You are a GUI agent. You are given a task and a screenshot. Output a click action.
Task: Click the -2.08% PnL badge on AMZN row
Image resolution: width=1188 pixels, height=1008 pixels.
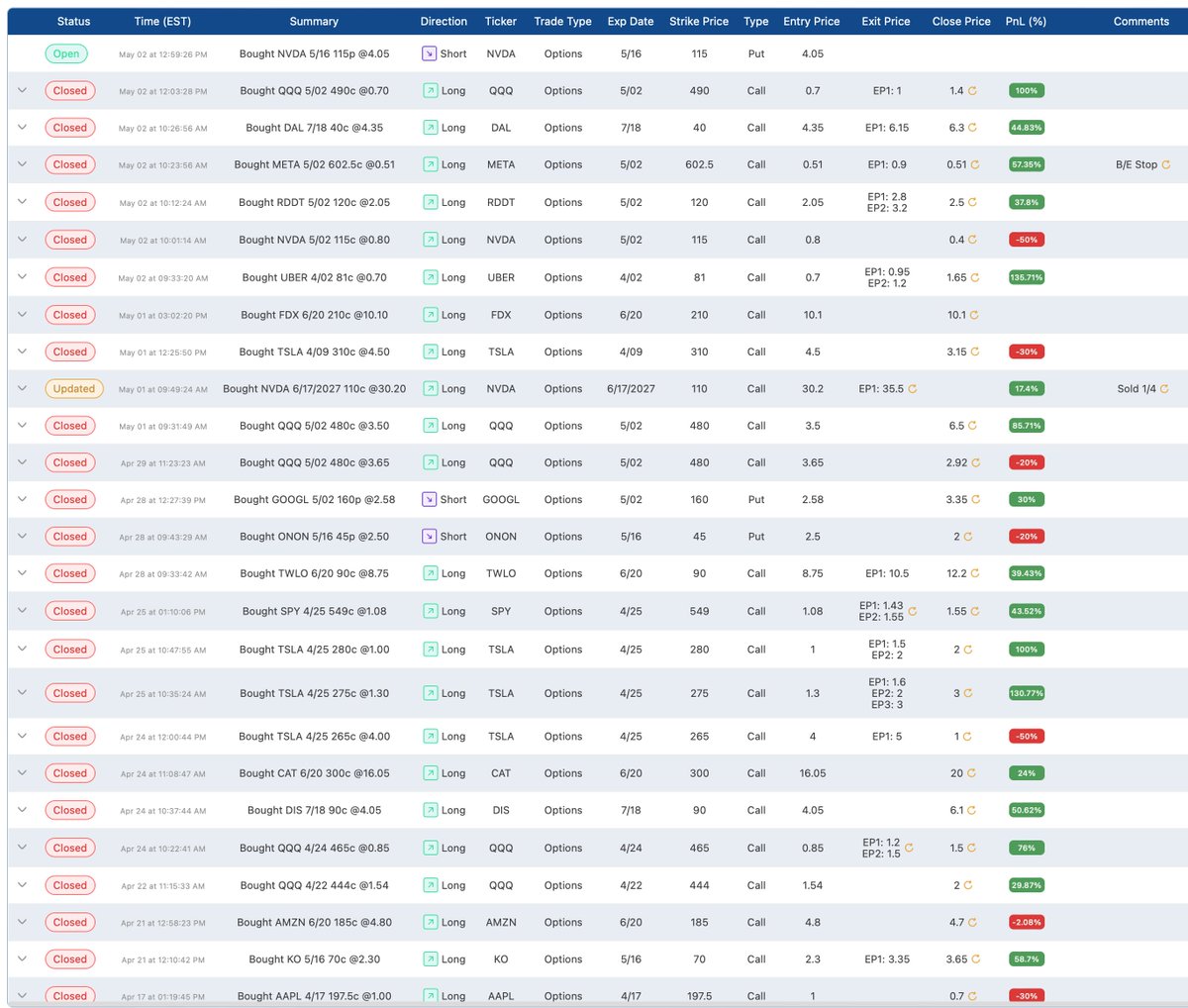(1027, 922)
